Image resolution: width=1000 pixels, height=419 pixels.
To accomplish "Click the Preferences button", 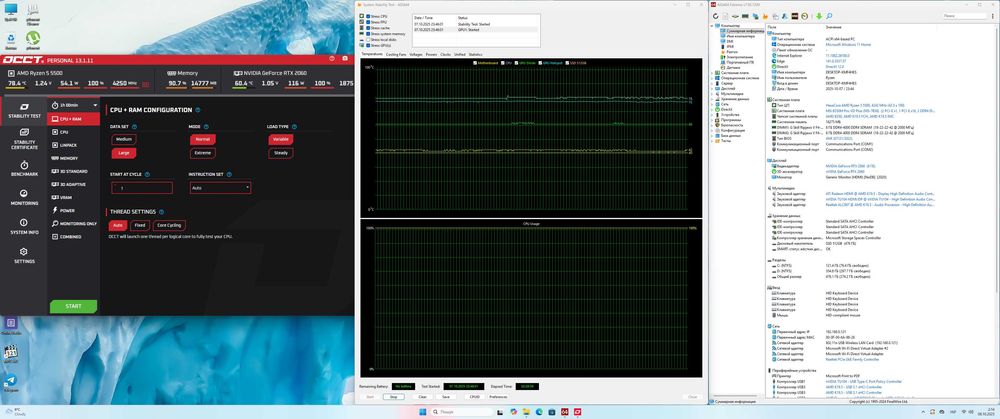I will pos(498,397).
